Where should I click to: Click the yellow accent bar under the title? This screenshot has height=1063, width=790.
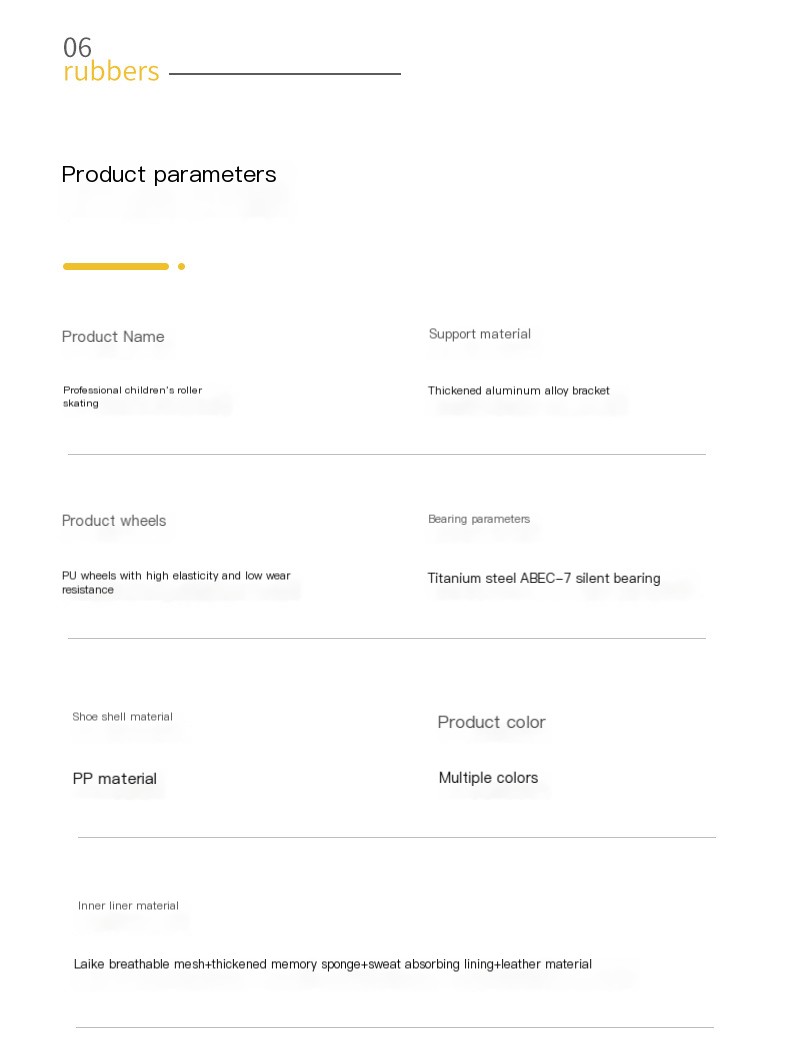116,266
